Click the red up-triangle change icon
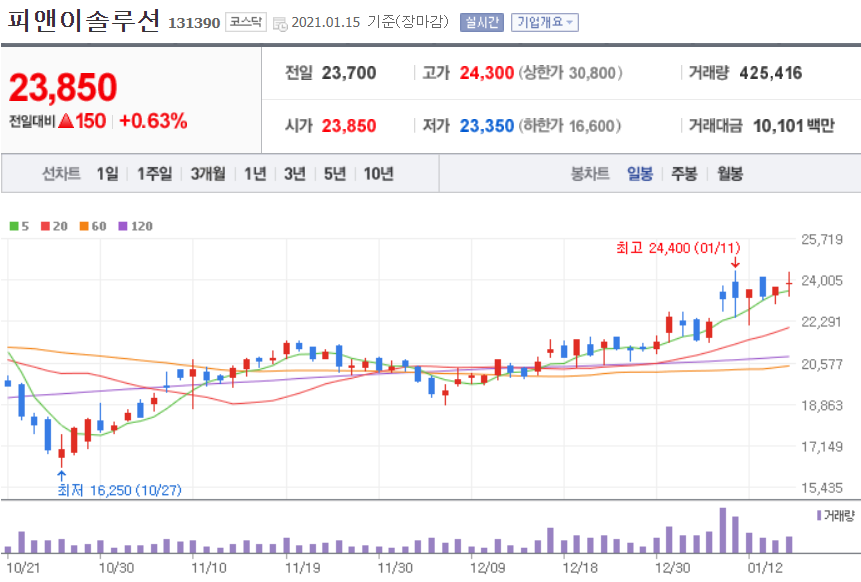Screen dimensions: 861x582 point(65,121)
